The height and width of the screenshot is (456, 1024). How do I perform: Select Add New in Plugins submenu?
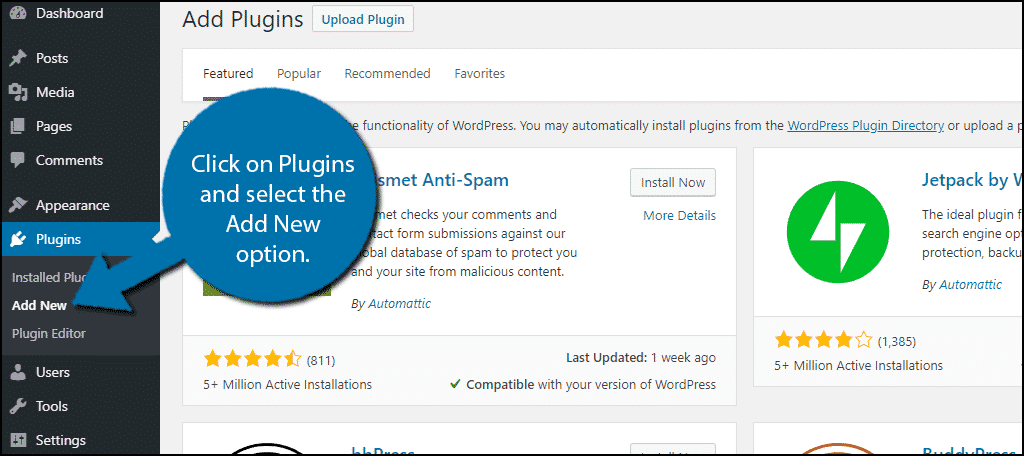(x=39, y=305)
